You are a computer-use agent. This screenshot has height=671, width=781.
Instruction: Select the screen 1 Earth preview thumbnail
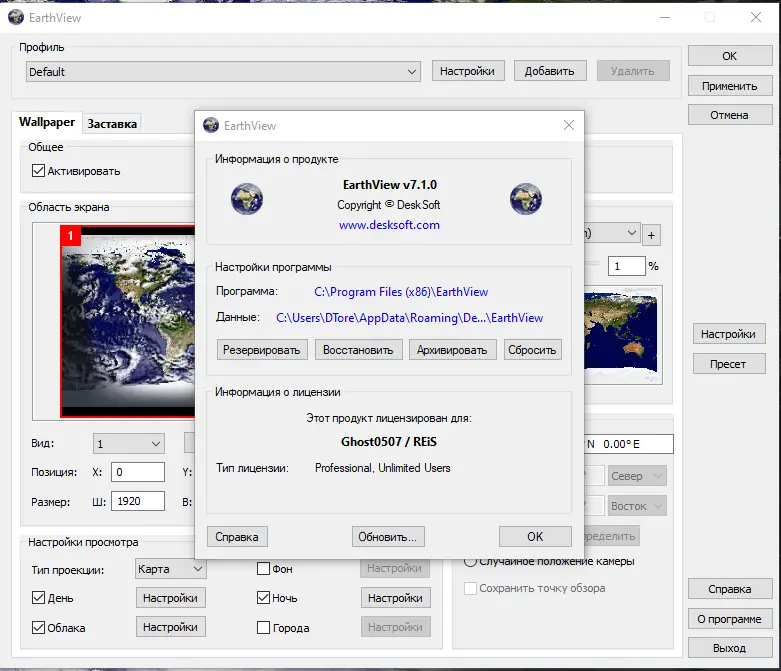tap(128, 321)
